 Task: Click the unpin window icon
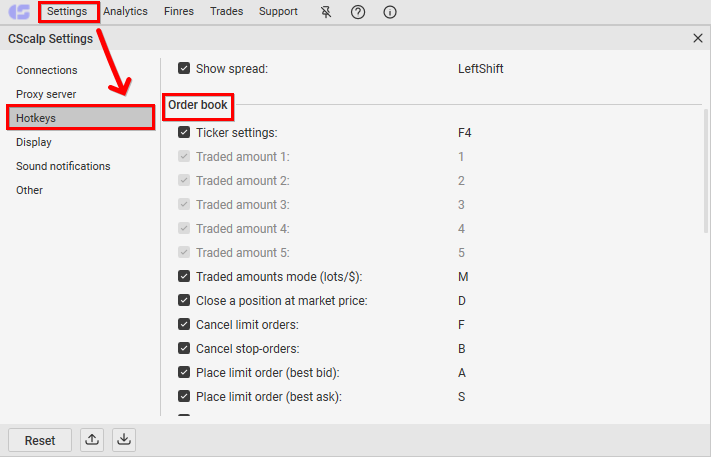pyautogui.click(x=326, y=12)
